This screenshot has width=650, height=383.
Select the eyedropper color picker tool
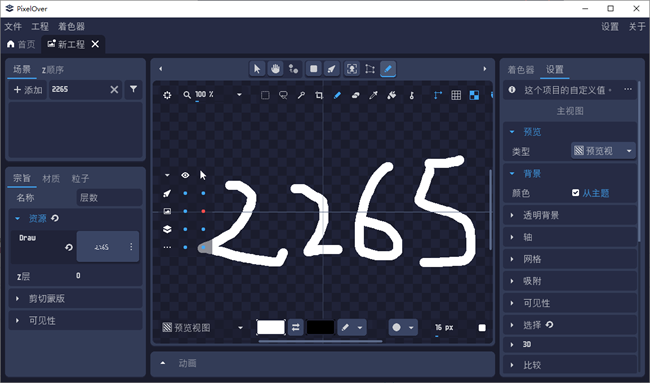tap(373, 95)
